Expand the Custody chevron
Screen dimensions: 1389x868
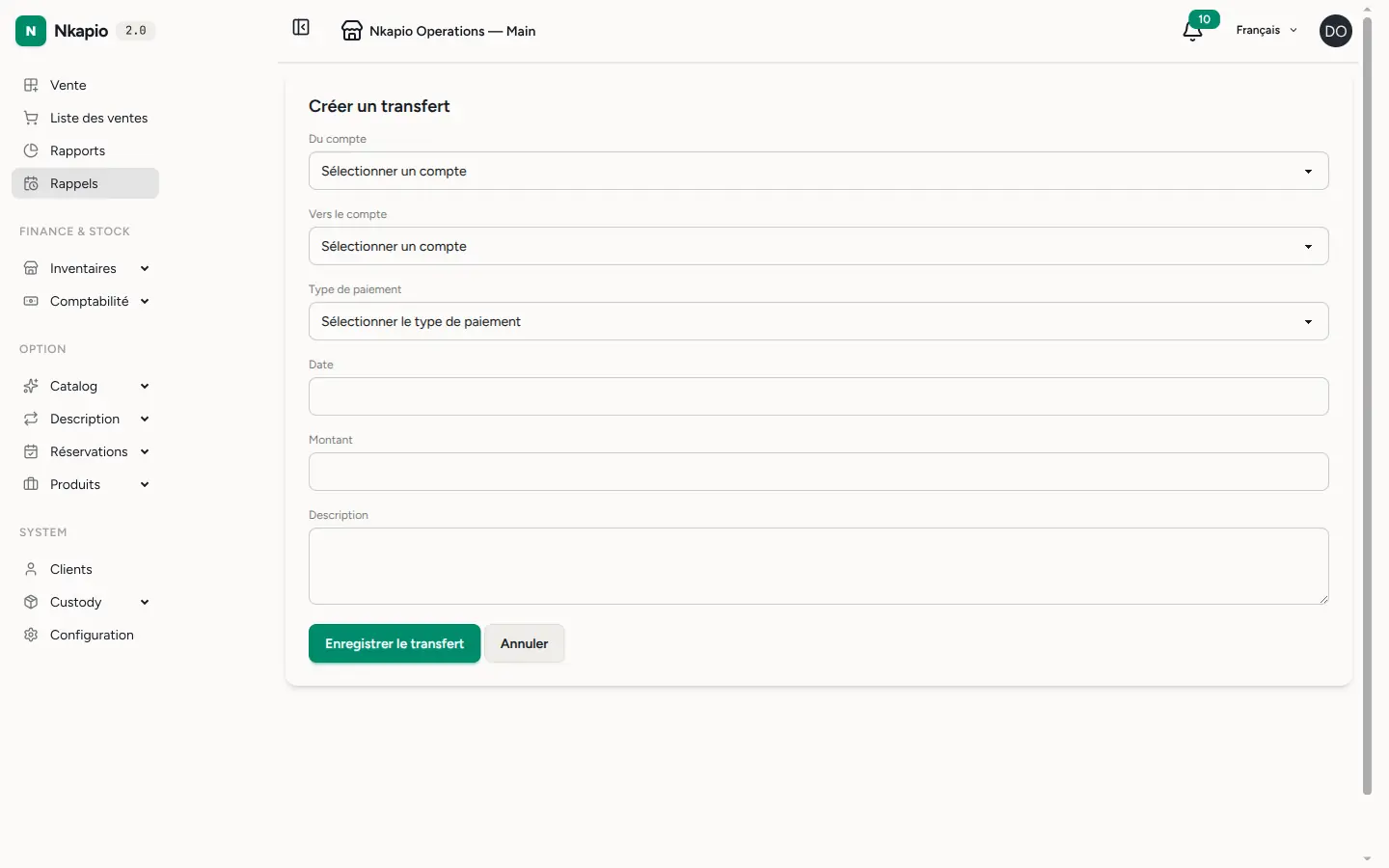point(145,602)
